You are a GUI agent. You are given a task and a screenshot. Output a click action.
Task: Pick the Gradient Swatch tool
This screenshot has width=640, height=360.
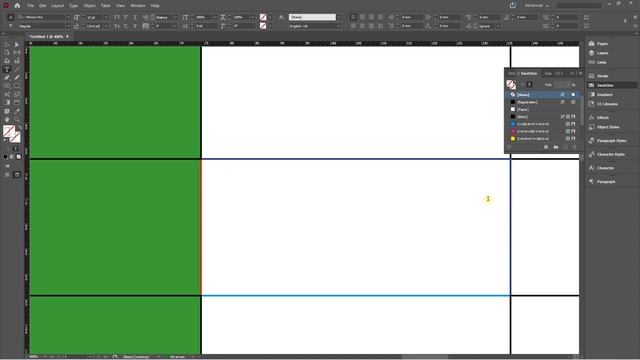point(7,102)
